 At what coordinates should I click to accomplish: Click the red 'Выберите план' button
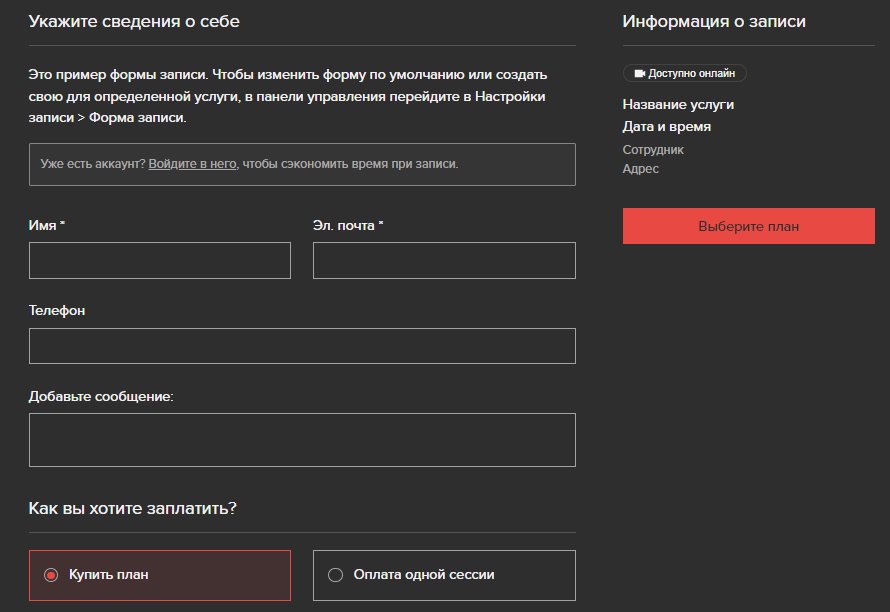tap(749, 226)
